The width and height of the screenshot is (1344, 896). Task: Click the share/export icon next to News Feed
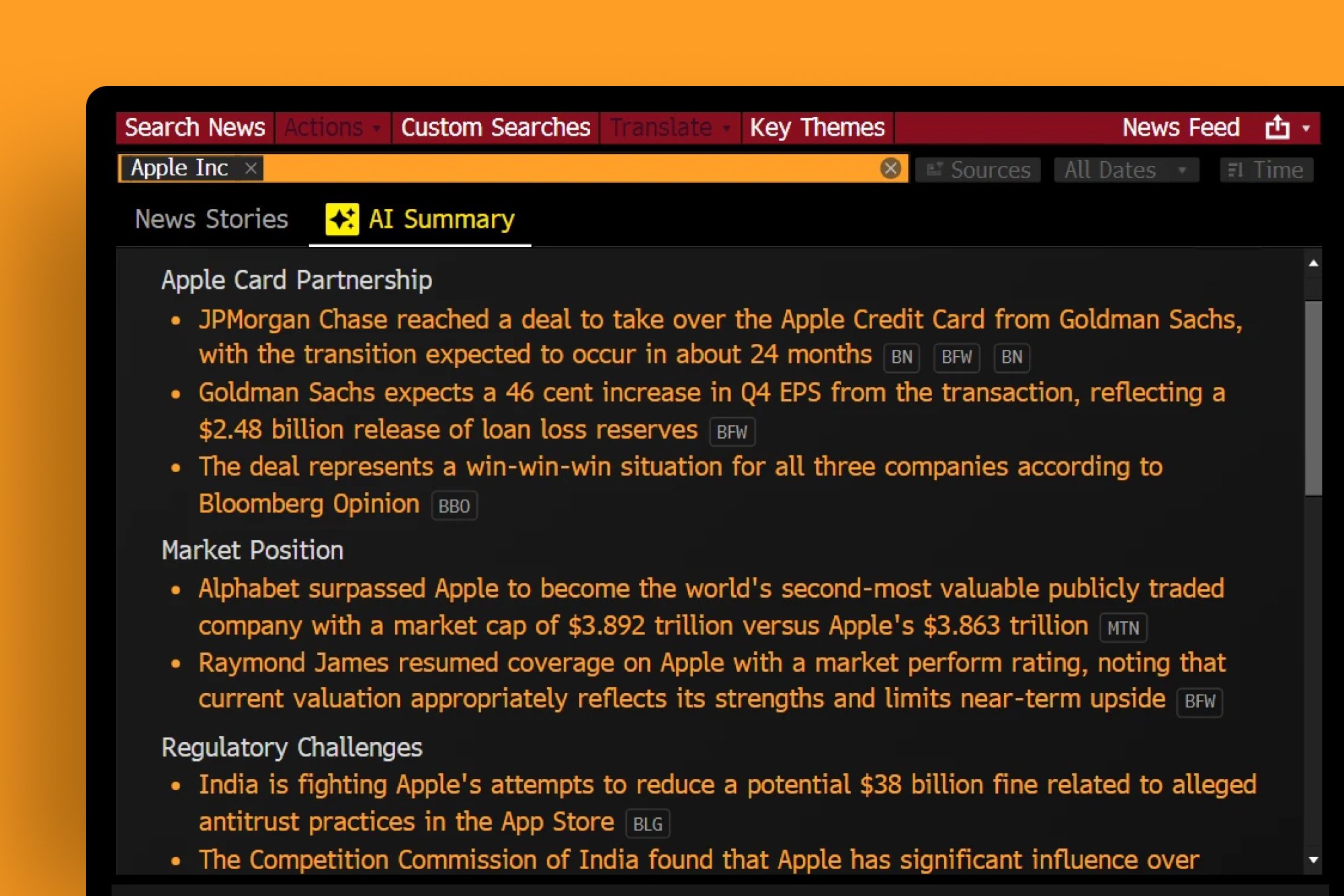1277,127
